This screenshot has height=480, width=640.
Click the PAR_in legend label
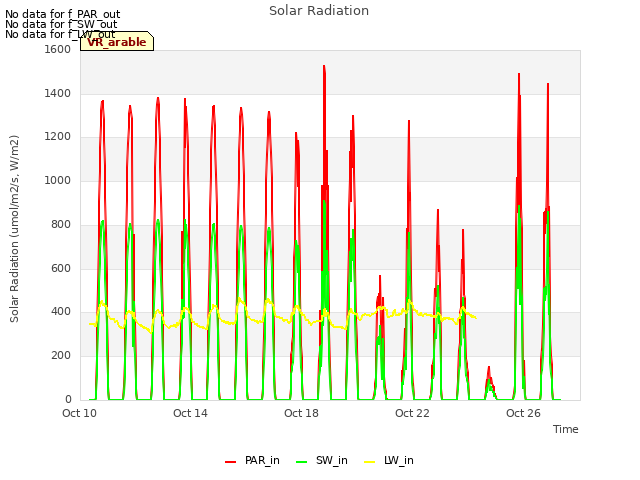[x=262, y=460]
